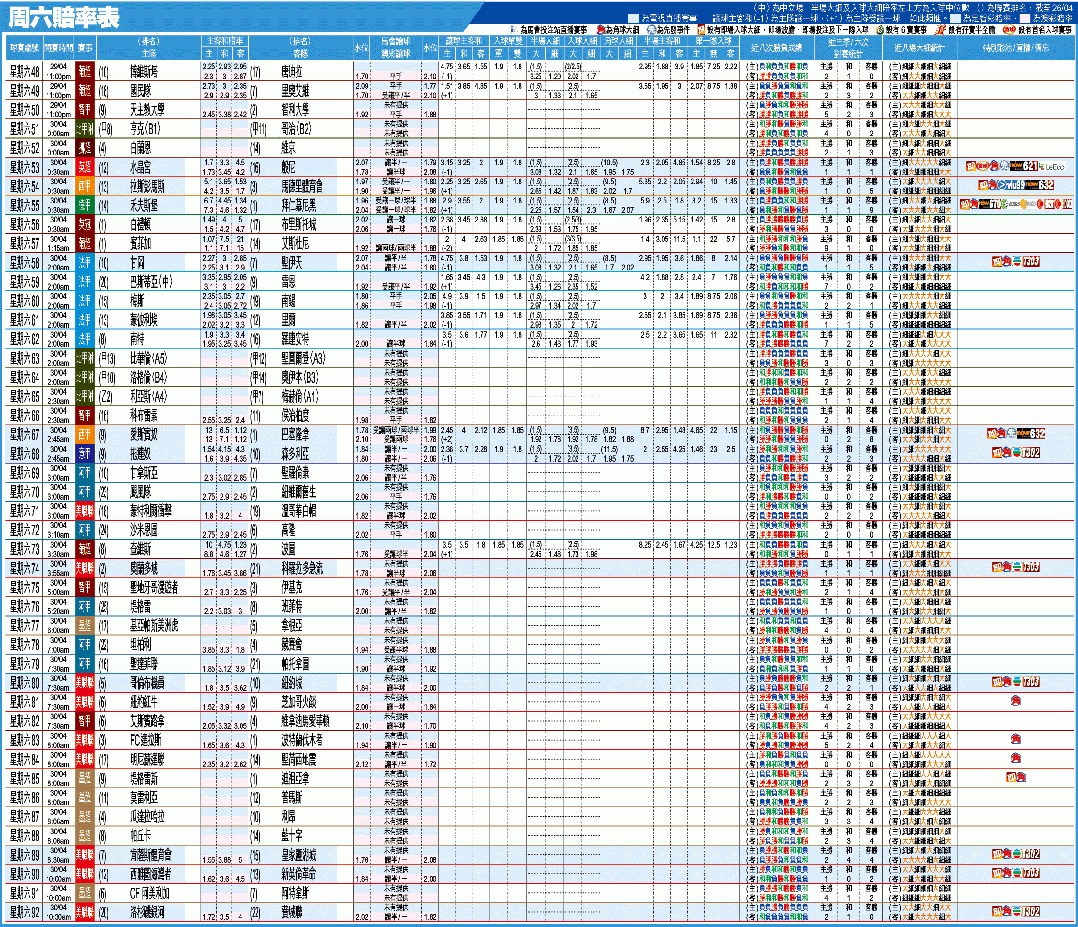The height and width of the screenshot is (927, 1078).
Task: Click away team 巴塞隆拿
Action: [x=295, y=435]
